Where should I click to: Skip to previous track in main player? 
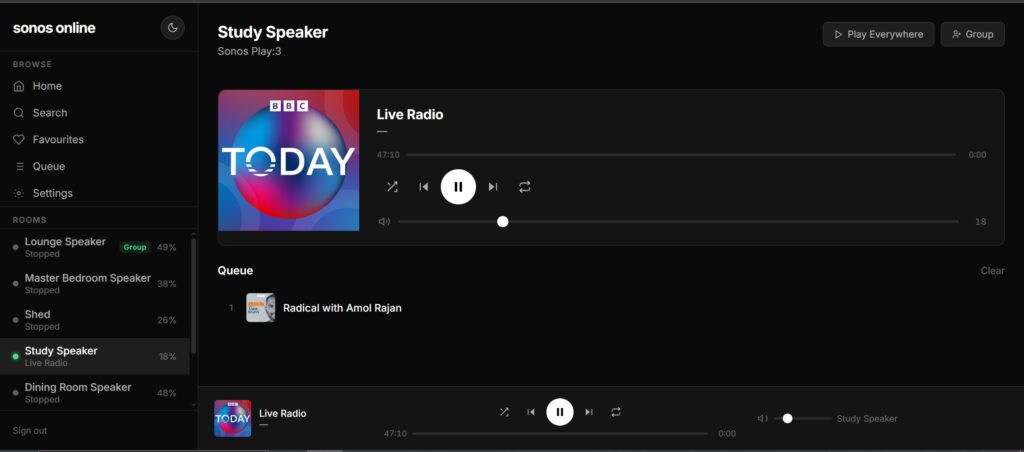tap(424, 187)
